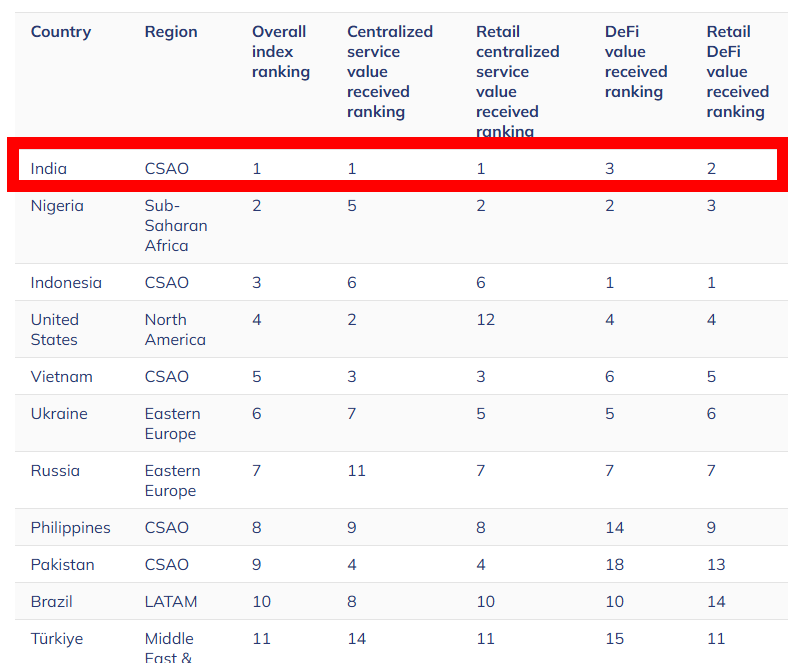This screenshot has width=788, height=663.
Task: Click Russia's Eastern Europe region cell
Action: [x=172, y=481]
